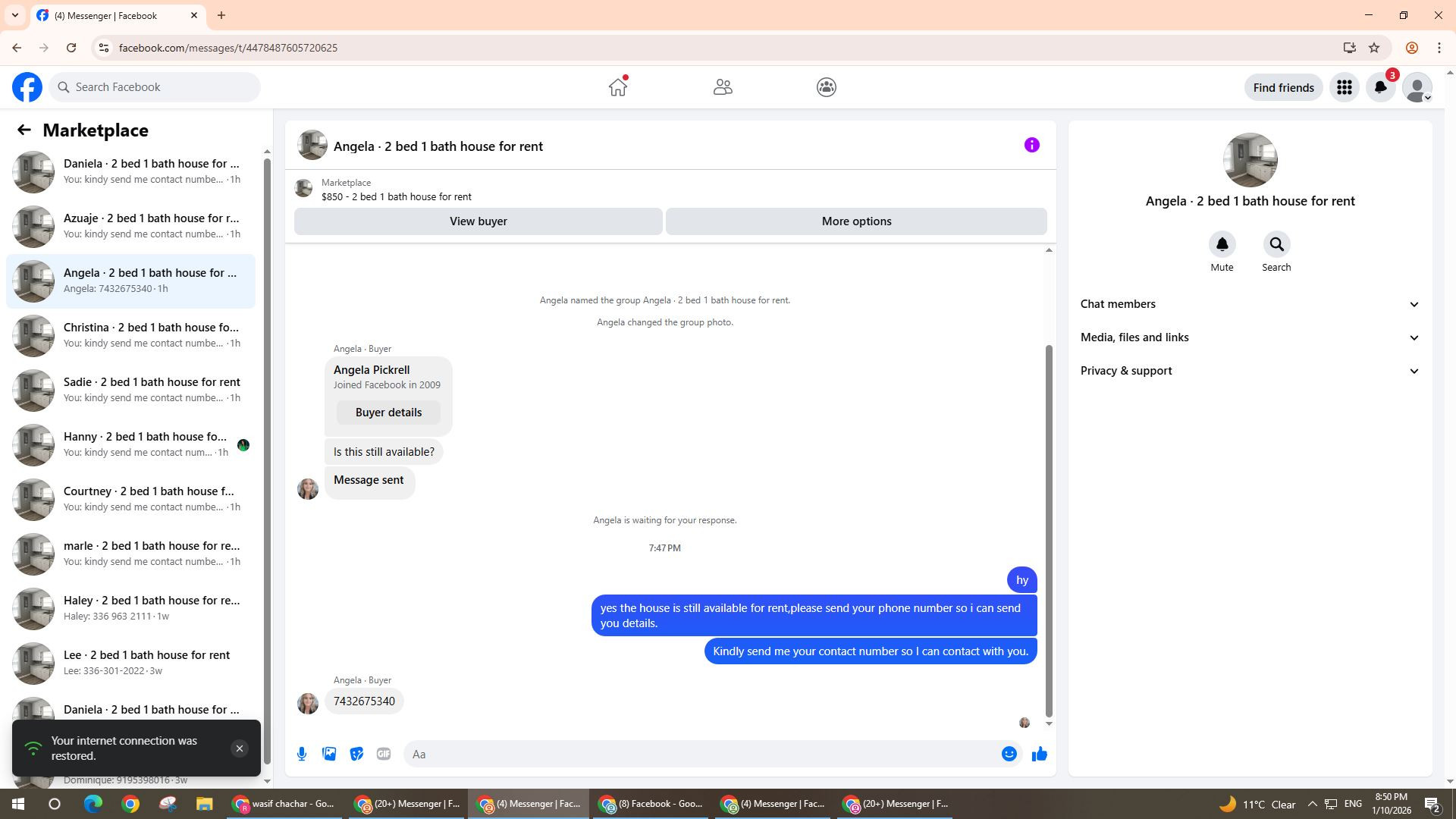Attach a photo using the image icon
This screenshot has height=819, width=1456.
(329, 754)
